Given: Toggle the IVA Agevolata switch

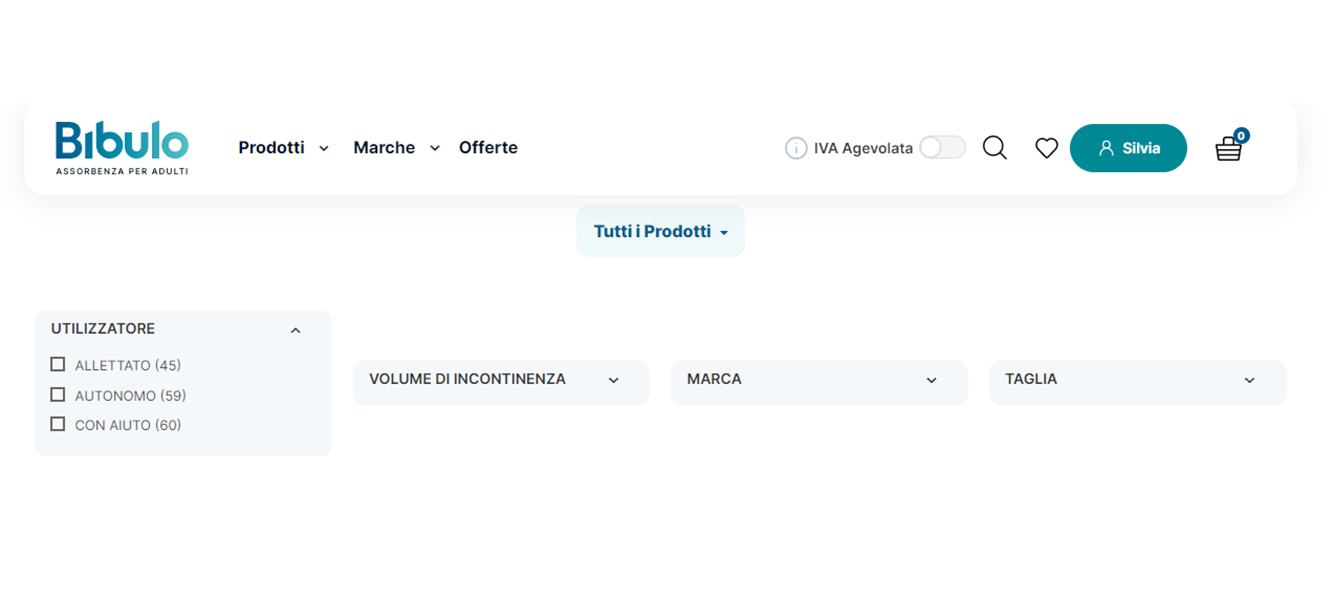Looking at the screenshot, I should click(x=942, y=148).
